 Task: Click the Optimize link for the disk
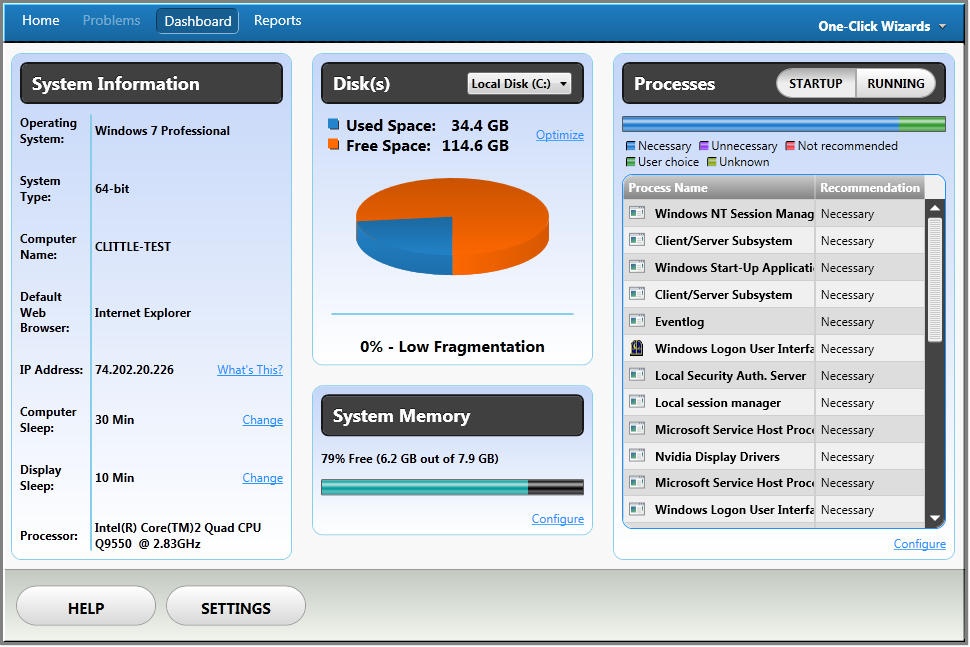pos(559,134)
